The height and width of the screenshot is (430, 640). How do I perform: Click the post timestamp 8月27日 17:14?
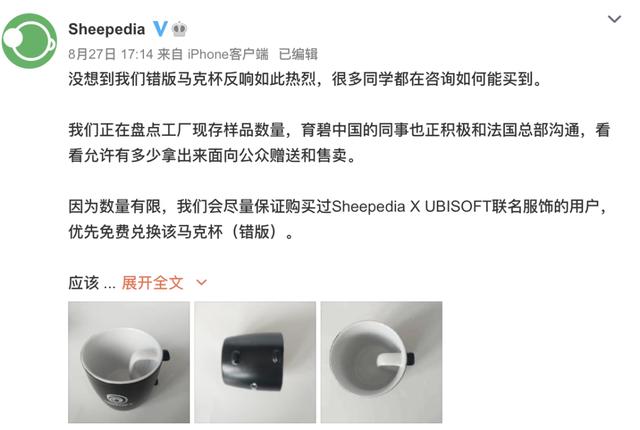[111, 54]
